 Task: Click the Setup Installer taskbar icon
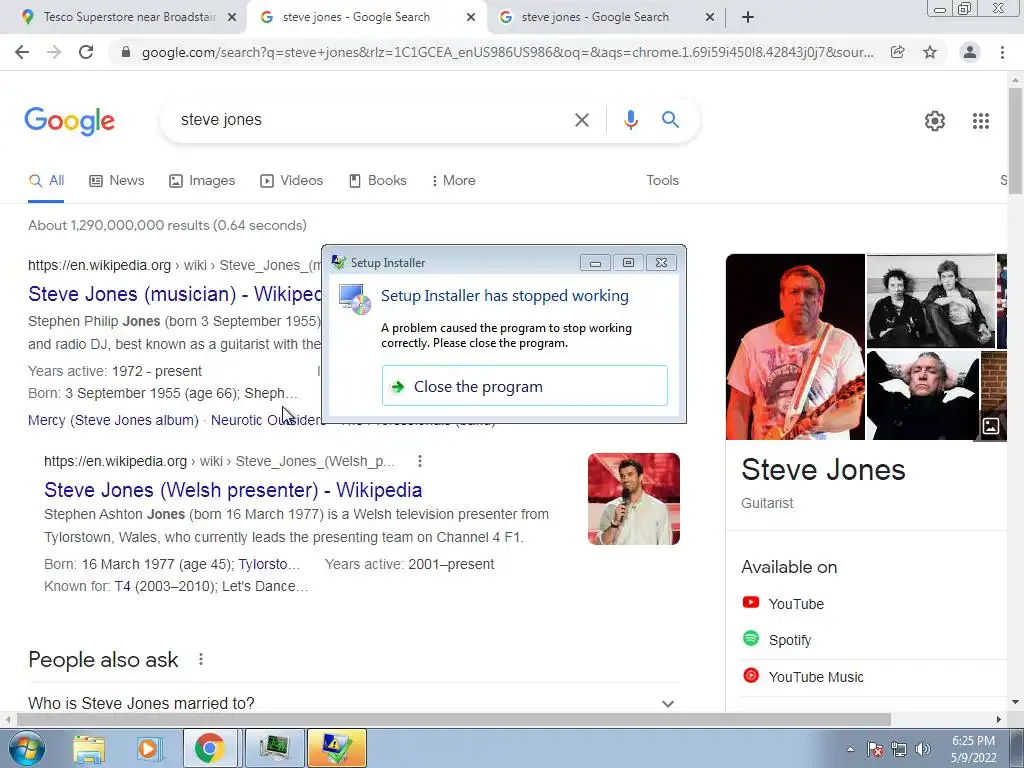tap(336, 748)
